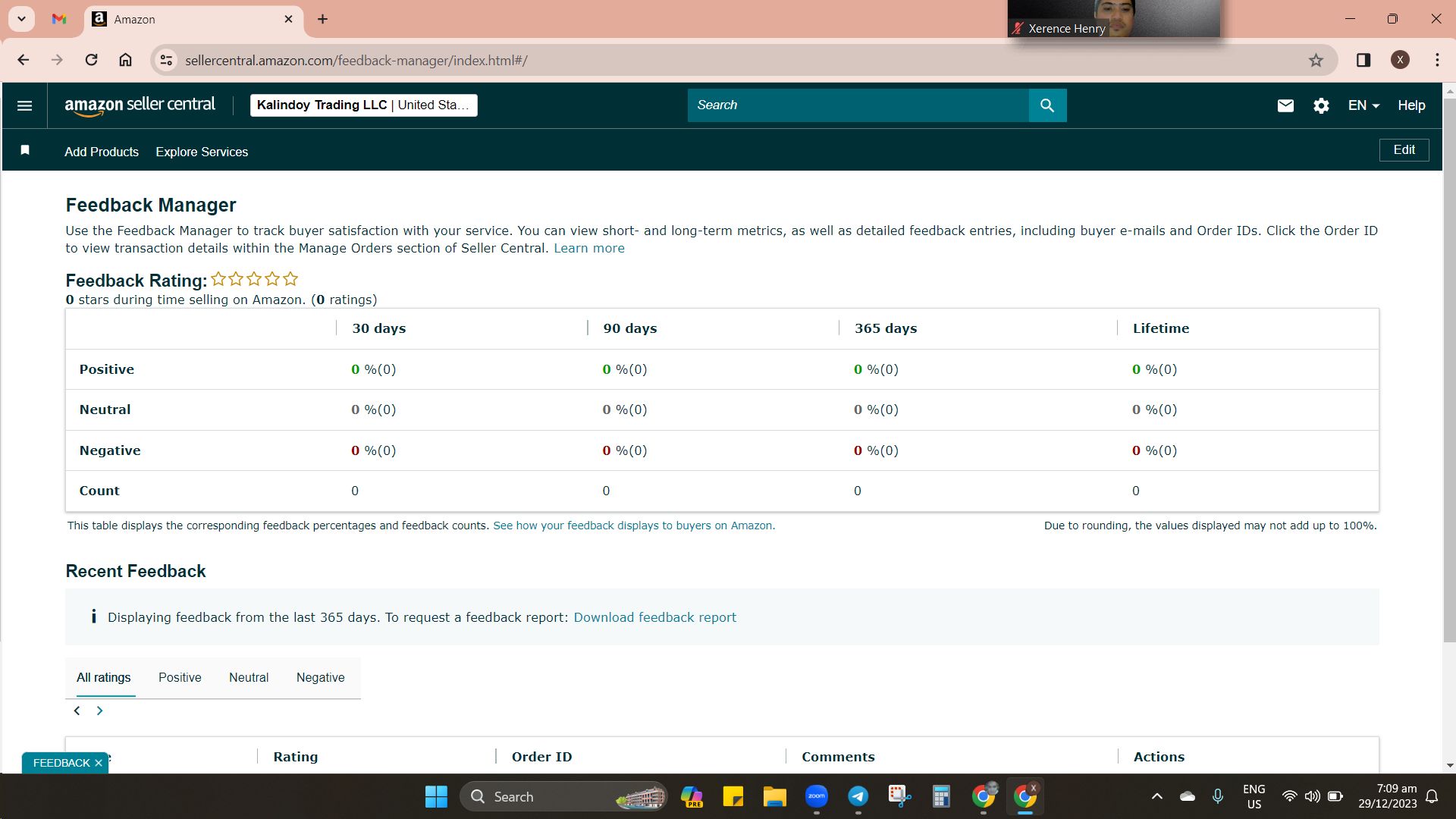Show hidden system tray icons
This screenshot has width=1456, height=819.
click(x=1156, y=796)
